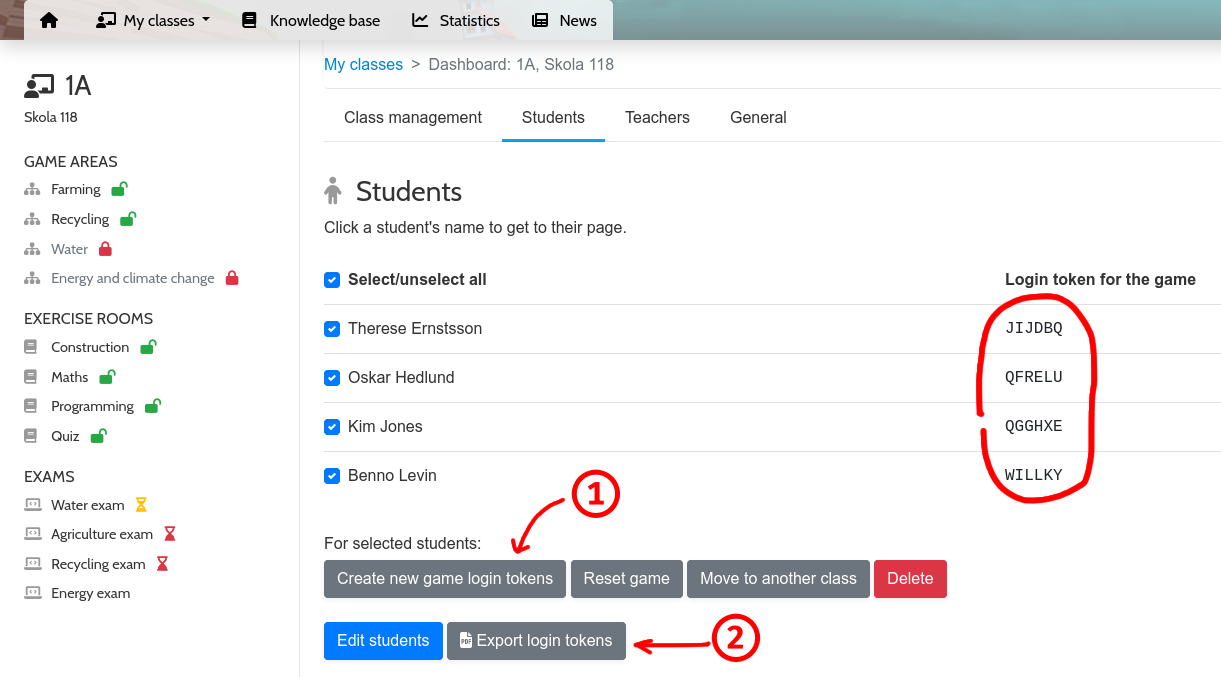Click the login token WILLKY
This screenshot has width=1221, height=677.
[x=1034, y=476]
